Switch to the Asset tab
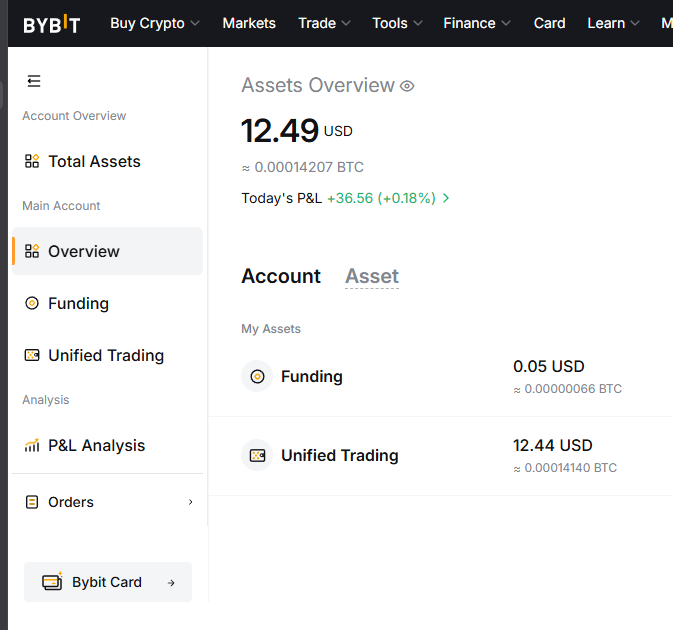The width and height of the screenshot is (673, 630). click(x=372, y=276)
